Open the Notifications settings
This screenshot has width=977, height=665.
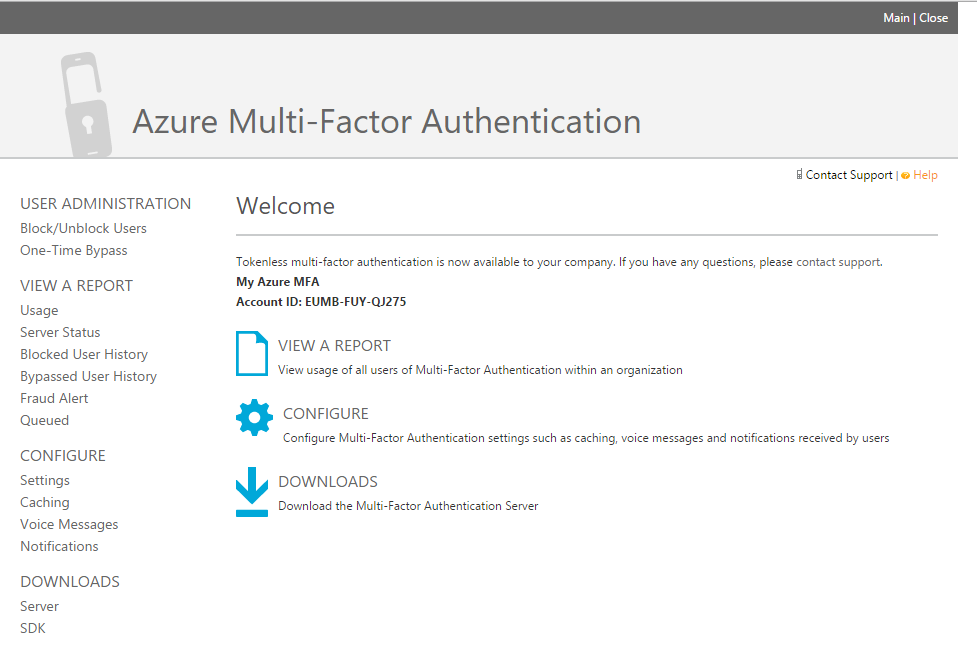click(59, 546)
